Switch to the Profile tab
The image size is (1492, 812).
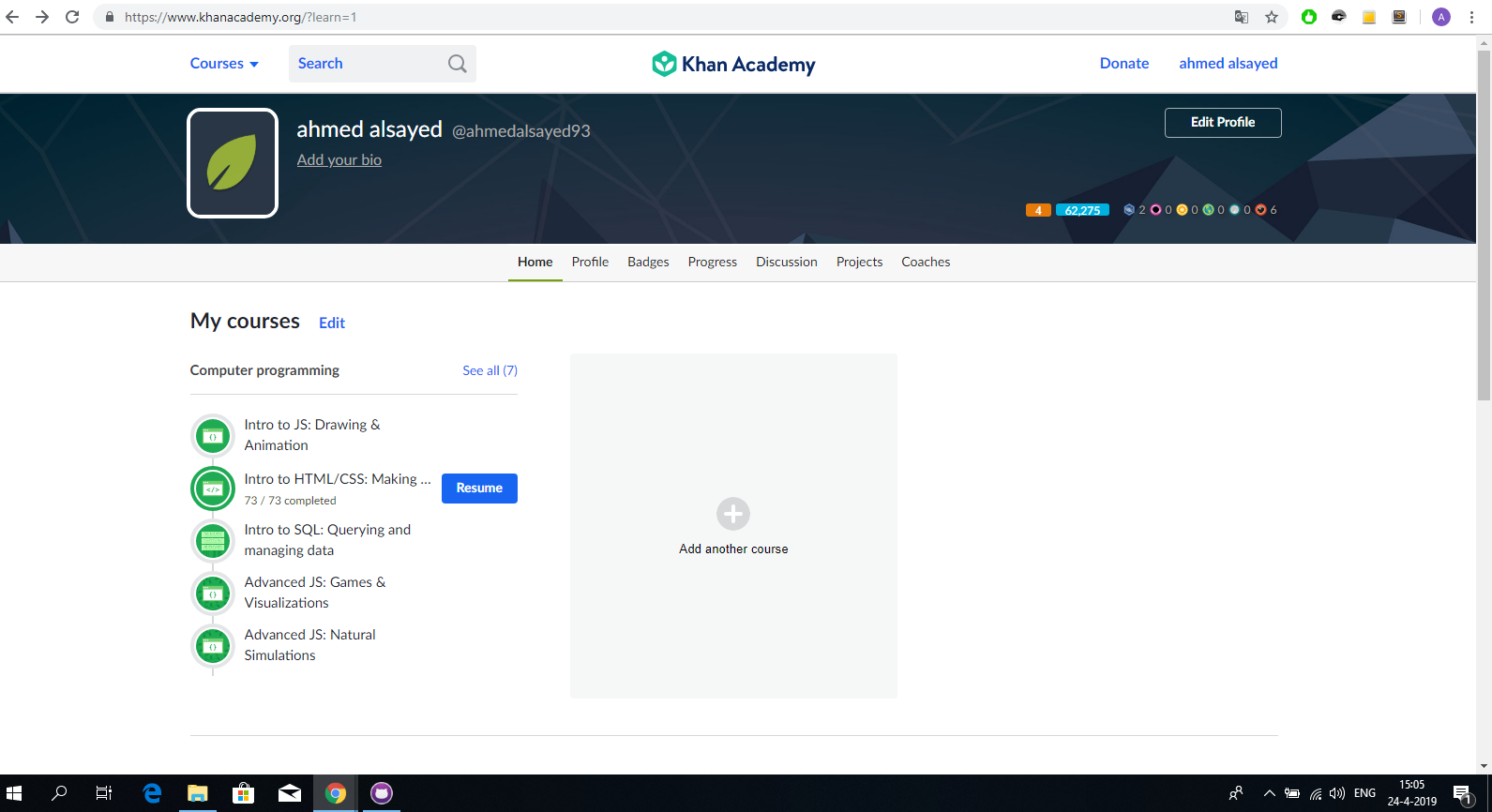590,263
